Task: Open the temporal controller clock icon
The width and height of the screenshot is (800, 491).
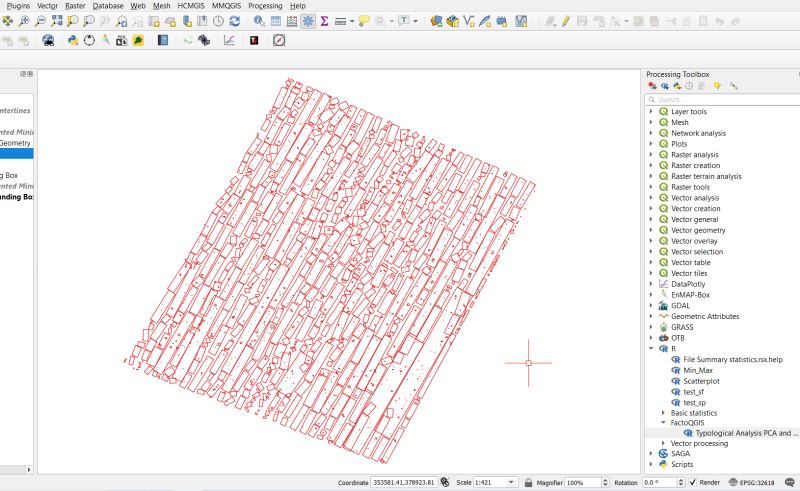Action: [218, 21]
